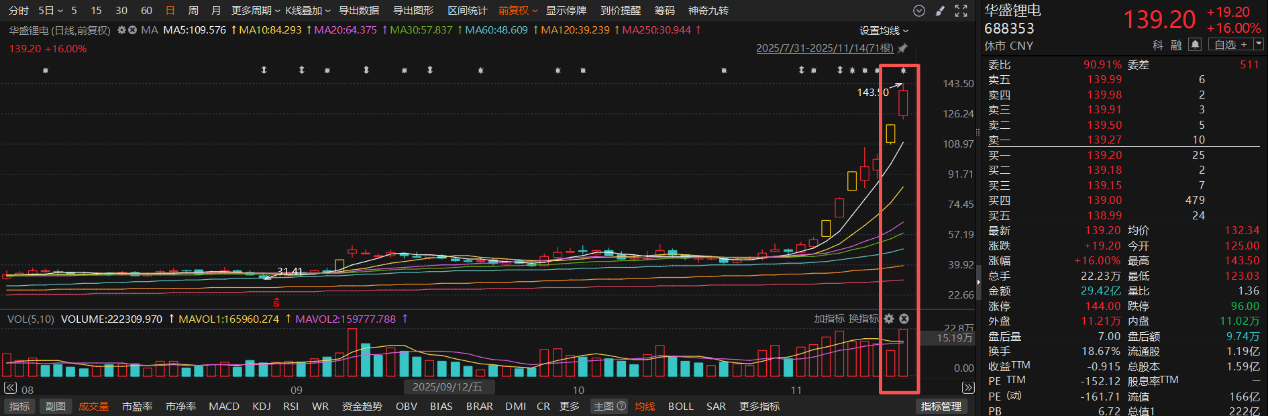Switch to the 日 daily period
This screenshot has width=1268, height=416.
[x=169, y=10]
